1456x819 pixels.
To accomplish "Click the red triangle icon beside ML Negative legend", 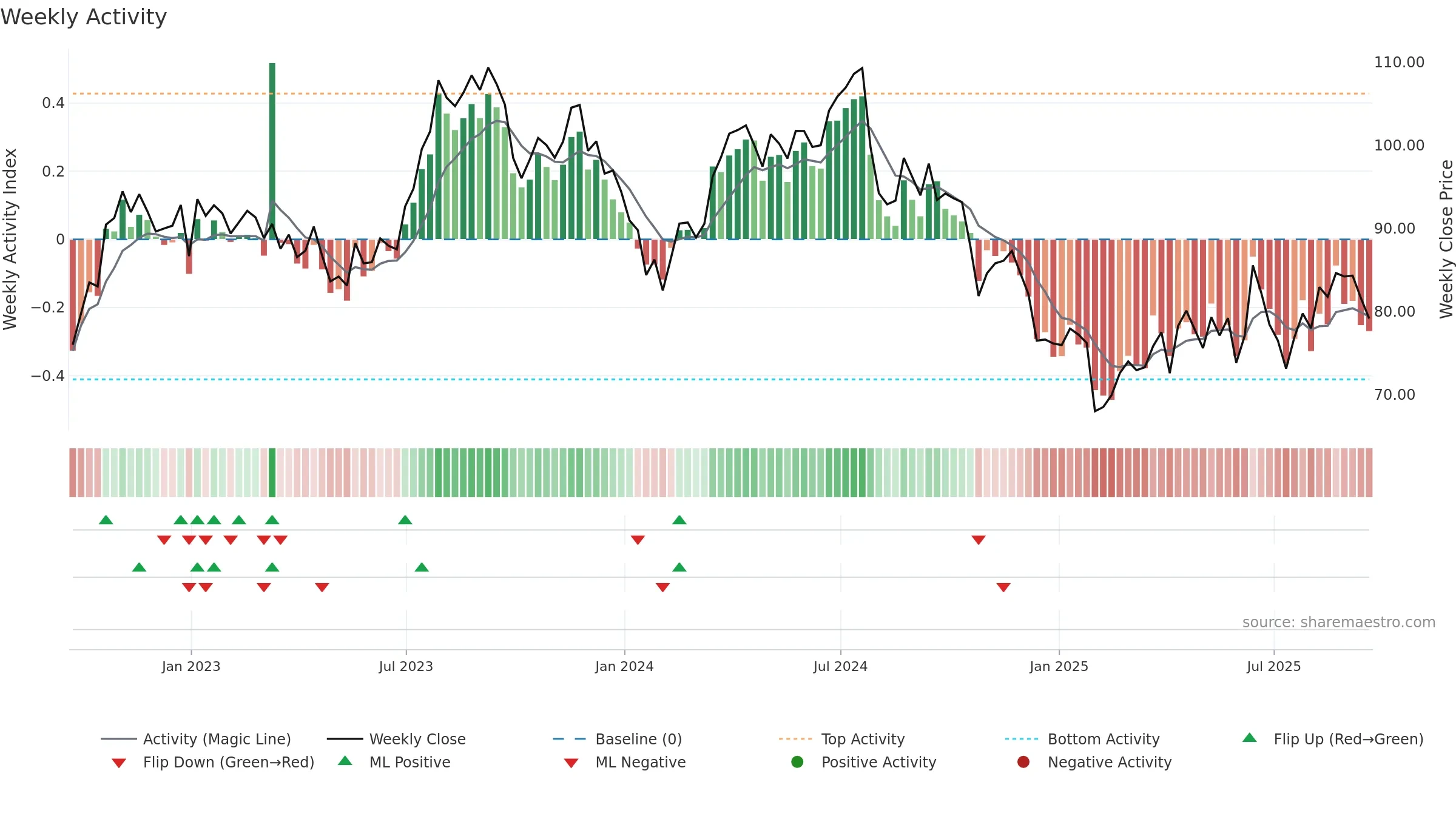I will (571, 763).
